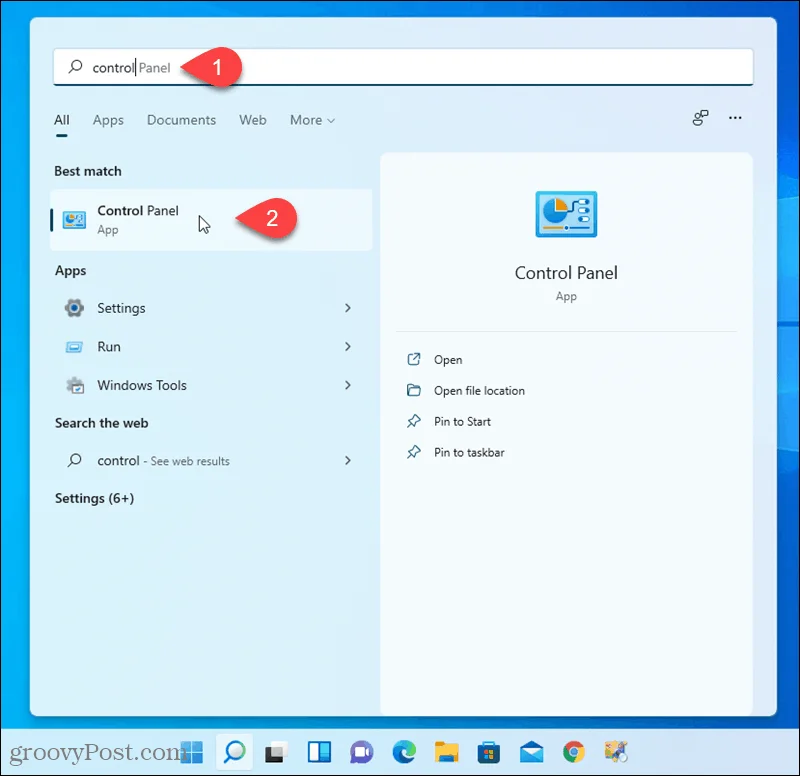
Task: Click 'control - See web results' entry
Action: [x=209, y=461]
